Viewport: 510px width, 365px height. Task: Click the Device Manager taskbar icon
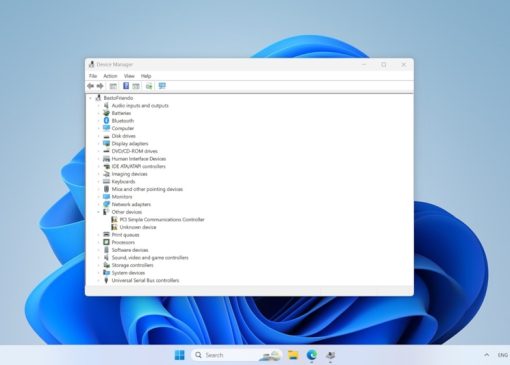pos(331,355)
